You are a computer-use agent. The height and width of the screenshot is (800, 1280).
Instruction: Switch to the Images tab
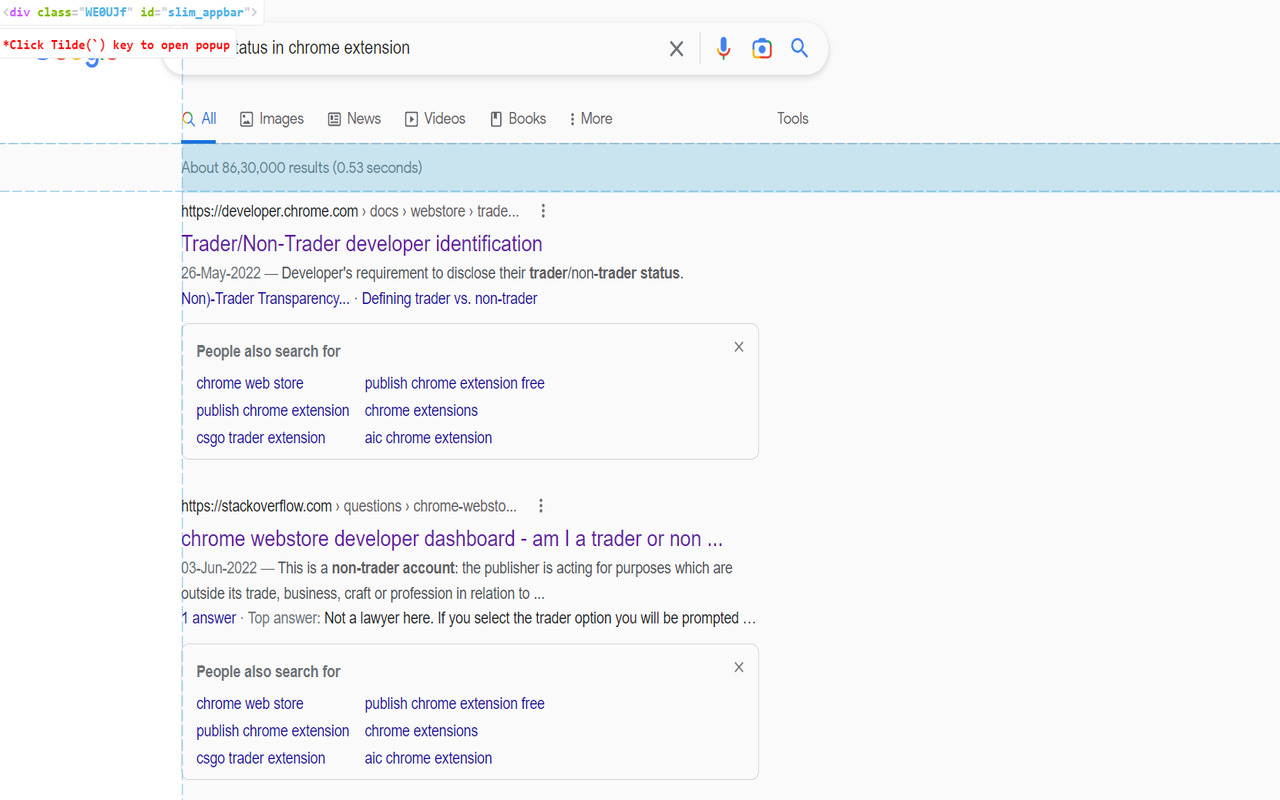tap(272, 118)
